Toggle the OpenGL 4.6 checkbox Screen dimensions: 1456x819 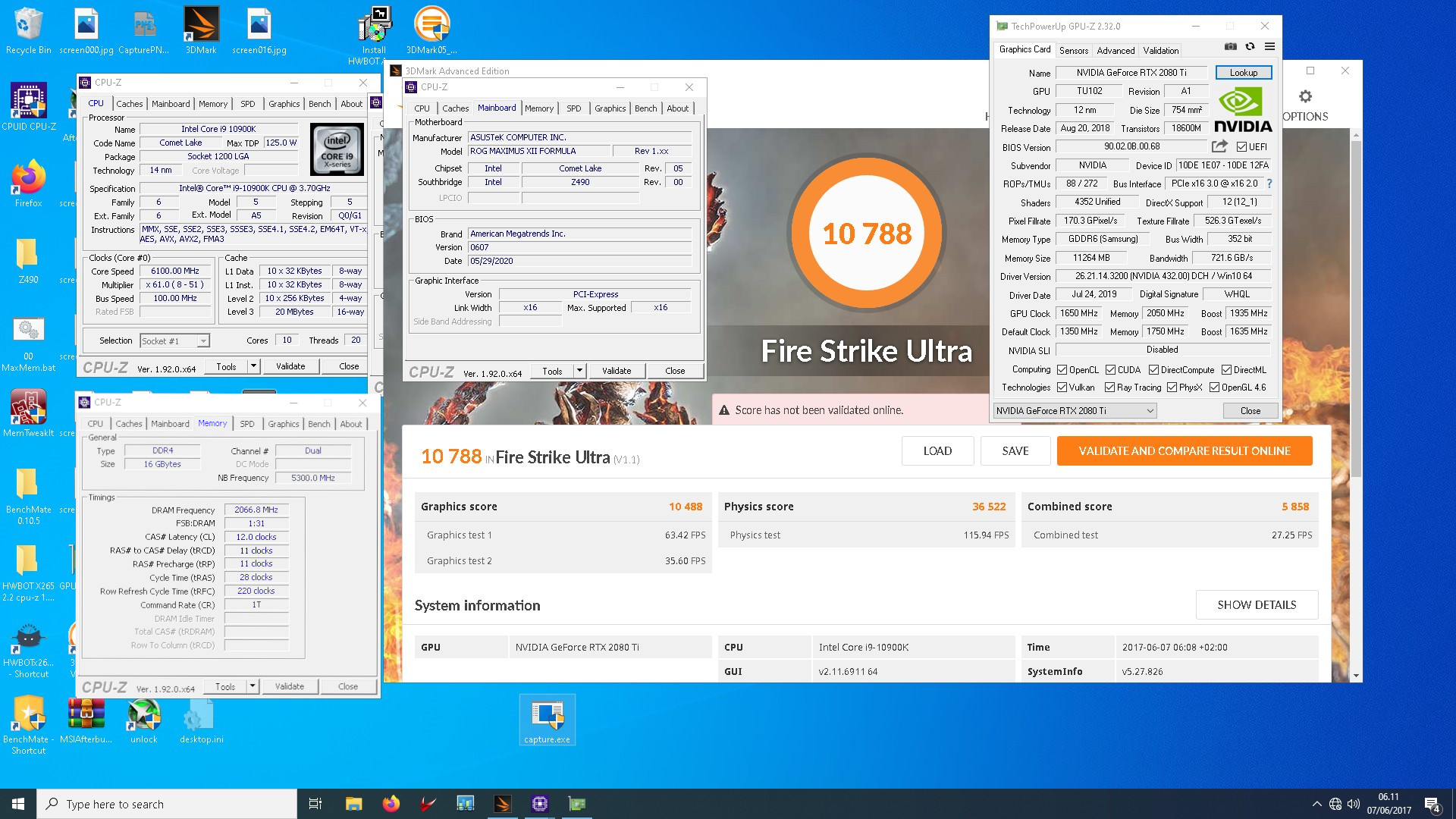coord(1214,388)
